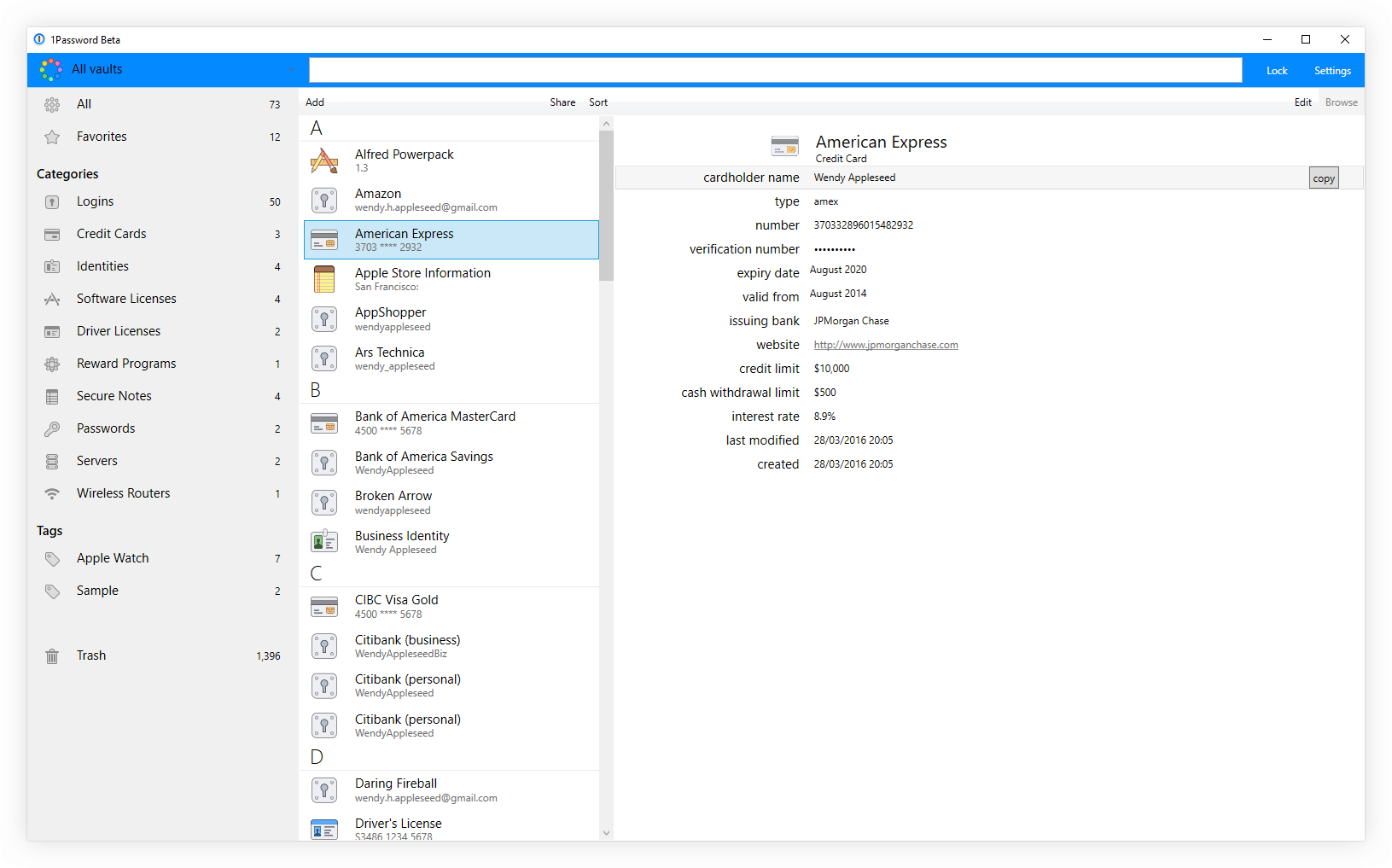Click the Bank of America MasterCard card icon
This screenshot has height=868, width=1392.
click(x=324, y=423)
